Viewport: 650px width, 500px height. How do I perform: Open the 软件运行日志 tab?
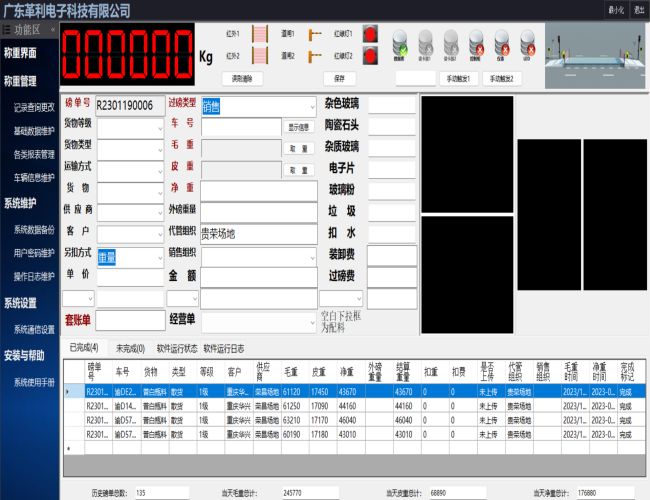(x=224, y=349)
